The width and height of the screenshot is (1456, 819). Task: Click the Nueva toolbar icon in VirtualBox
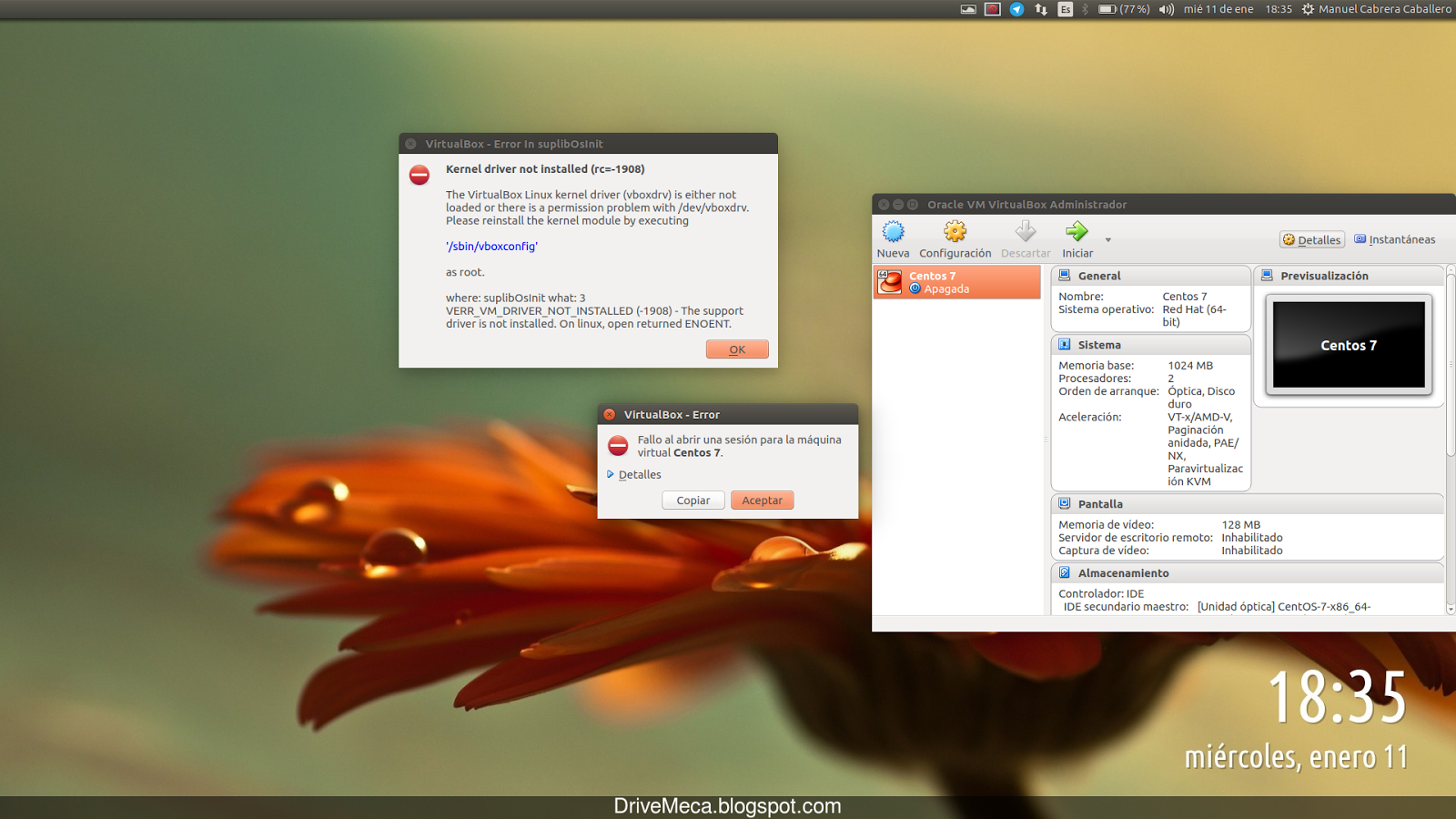tap(894, 231)
